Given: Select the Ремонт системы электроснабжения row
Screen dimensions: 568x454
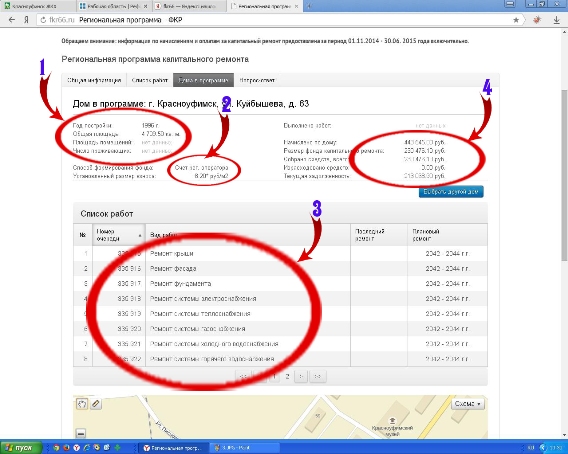Looking at the screenshot, I should 280,299.
